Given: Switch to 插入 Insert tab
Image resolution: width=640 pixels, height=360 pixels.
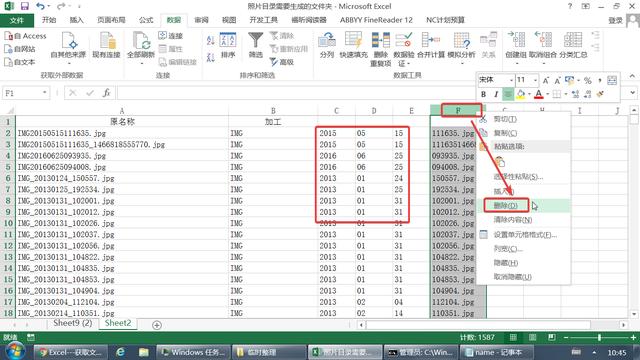Looking at the screenshot, I should coord(76,20).
